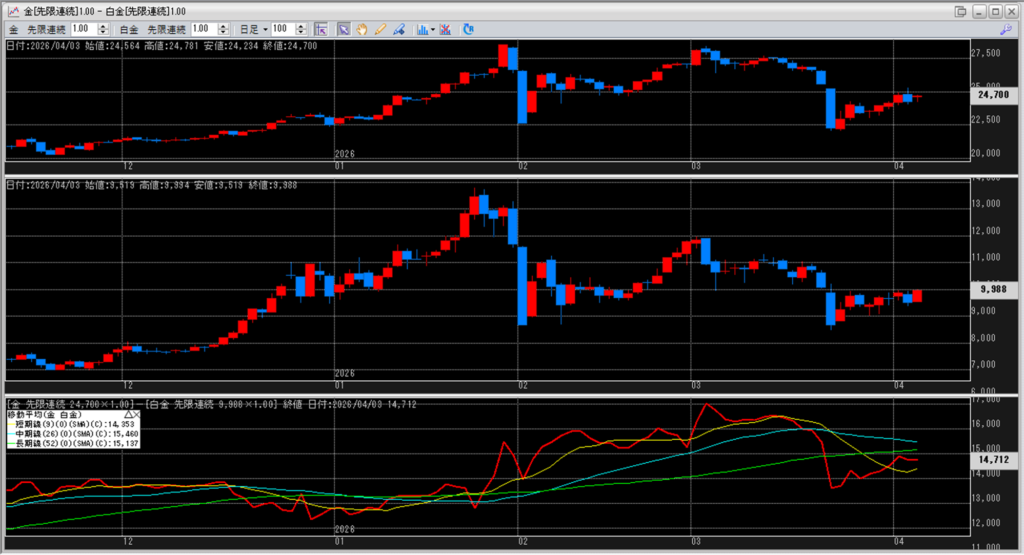Collapse the 移動平均 legend with triangle
1024x555 pixels.
(129, 415)
